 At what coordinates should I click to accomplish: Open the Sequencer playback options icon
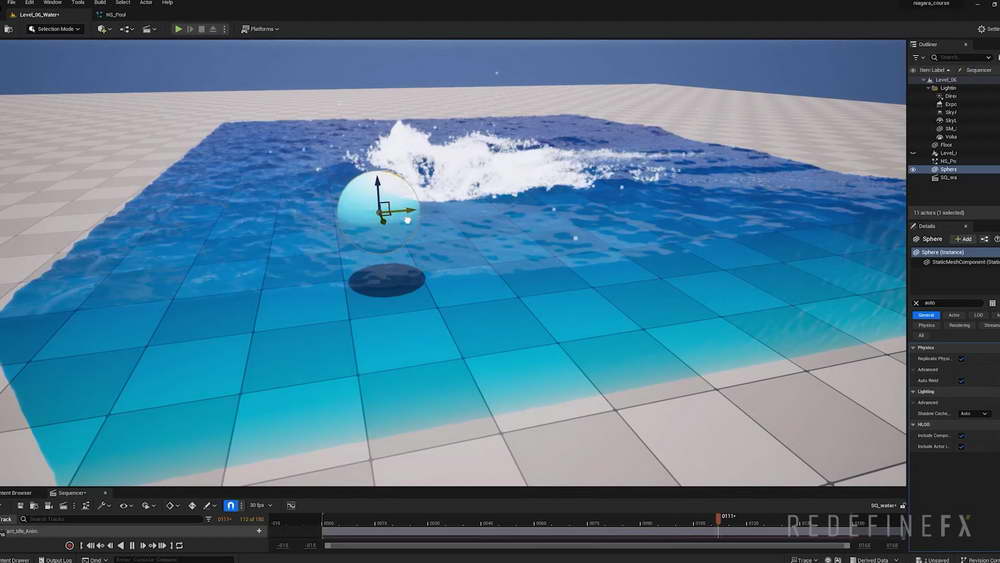pos(148,506)
